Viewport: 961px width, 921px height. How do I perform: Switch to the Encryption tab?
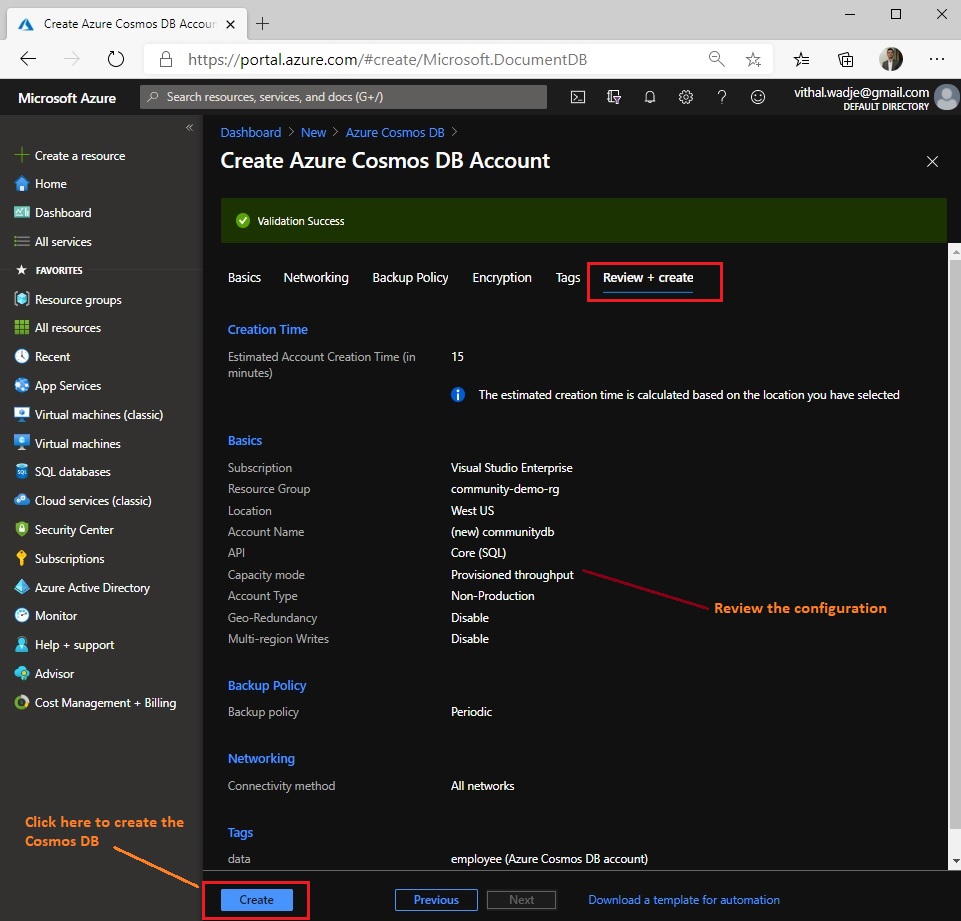501,278
